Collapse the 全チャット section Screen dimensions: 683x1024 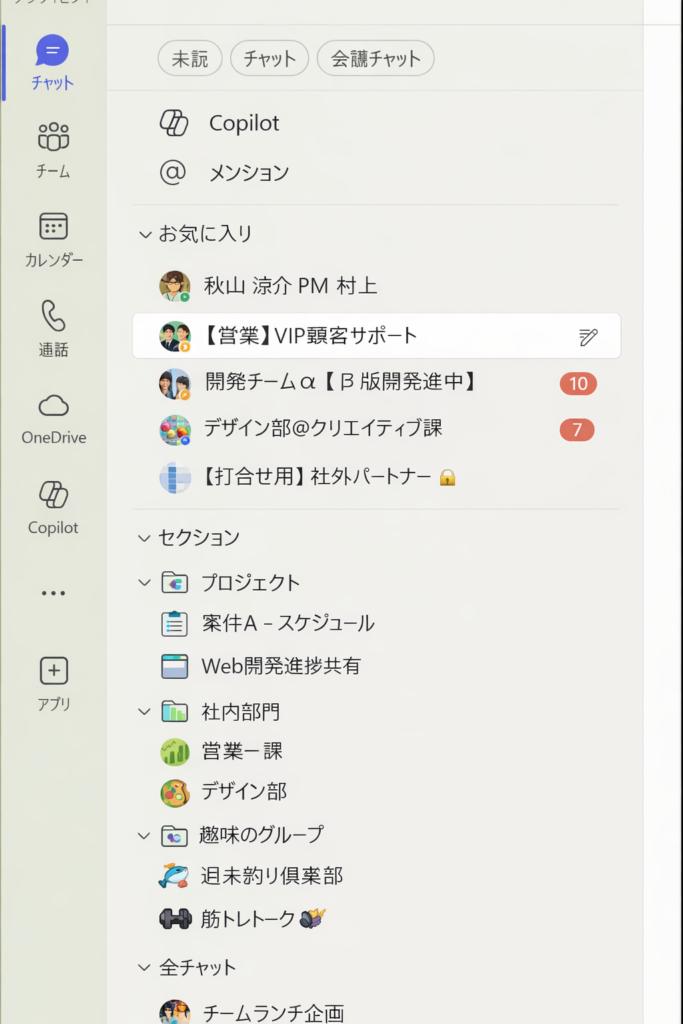click(x=145, y=968)
